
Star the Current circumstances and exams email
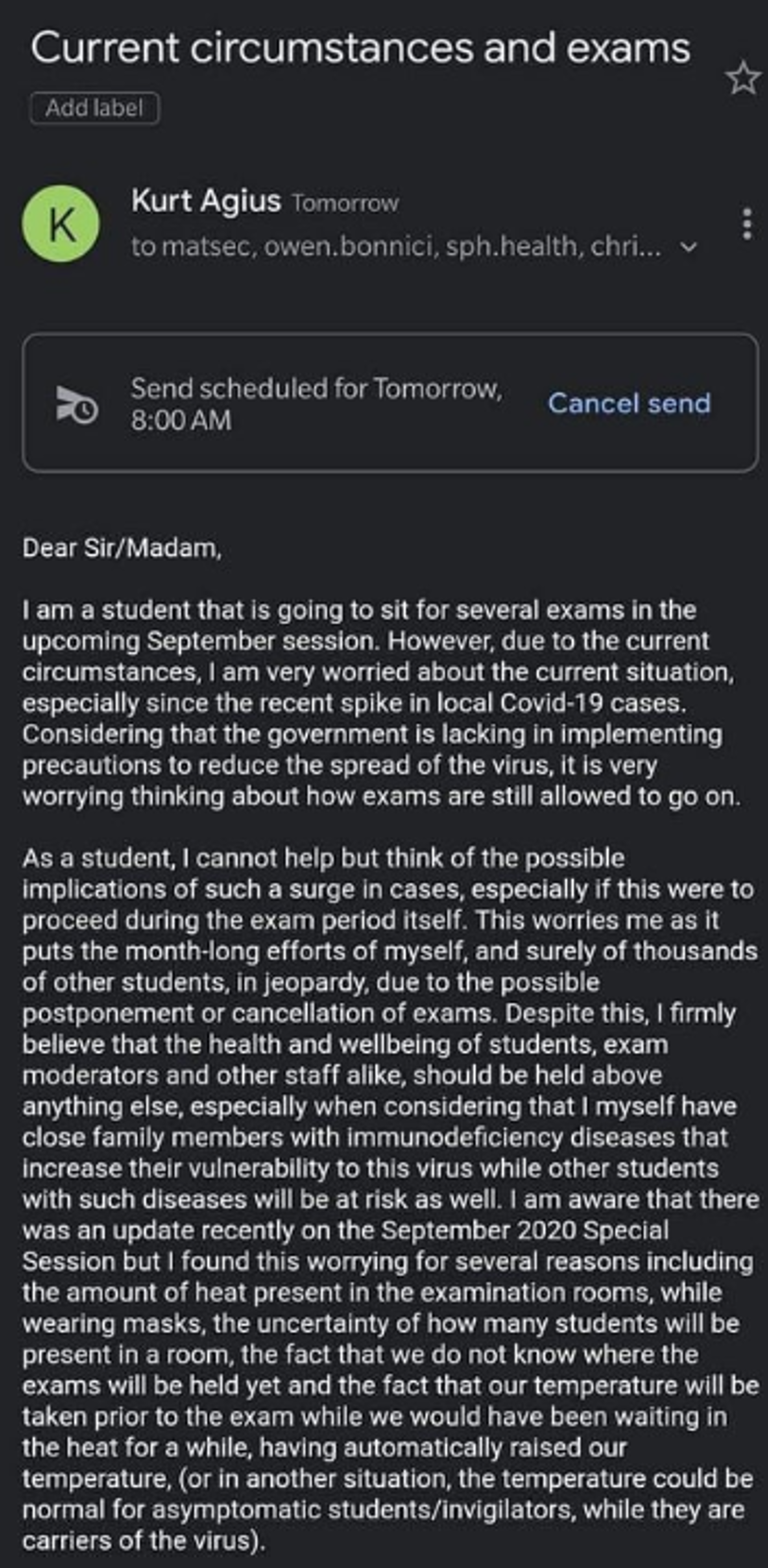[742, 79]
